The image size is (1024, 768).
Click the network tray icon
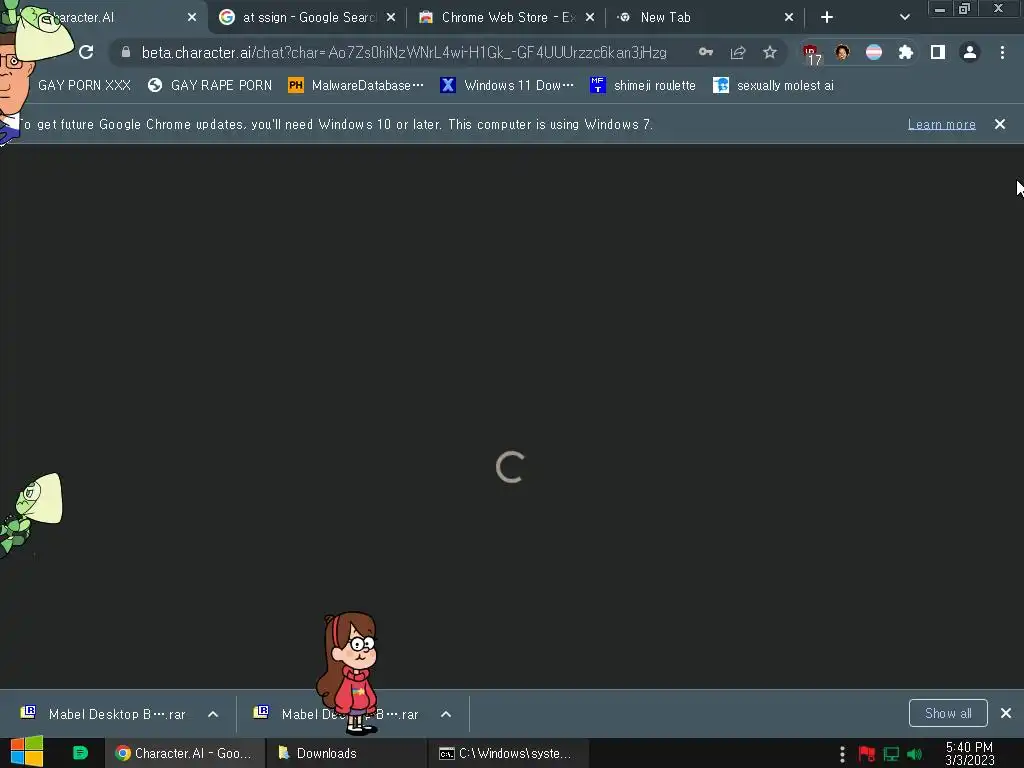pos(891,754)
